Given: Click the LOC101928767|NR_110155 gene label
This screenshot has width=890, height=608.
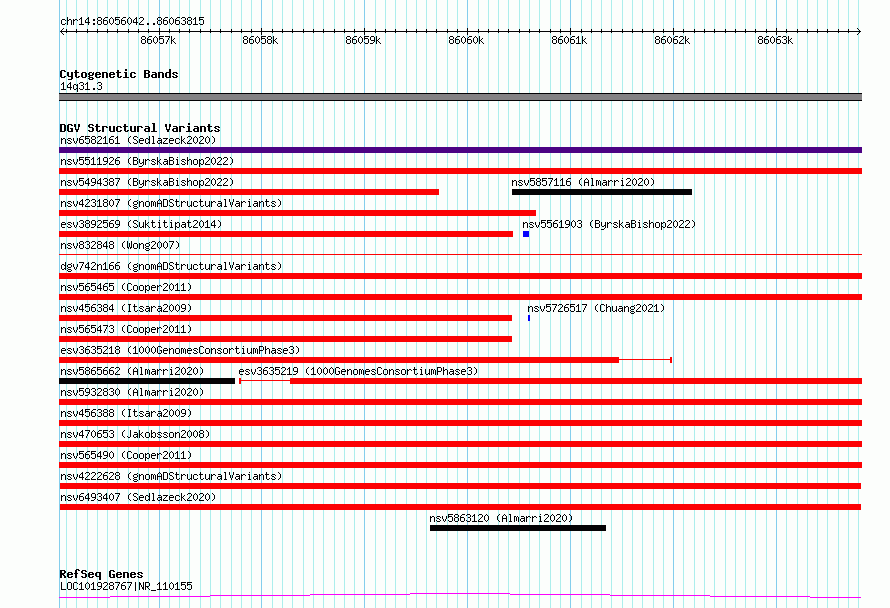Looking at the screenshot, I should point(126,586).
